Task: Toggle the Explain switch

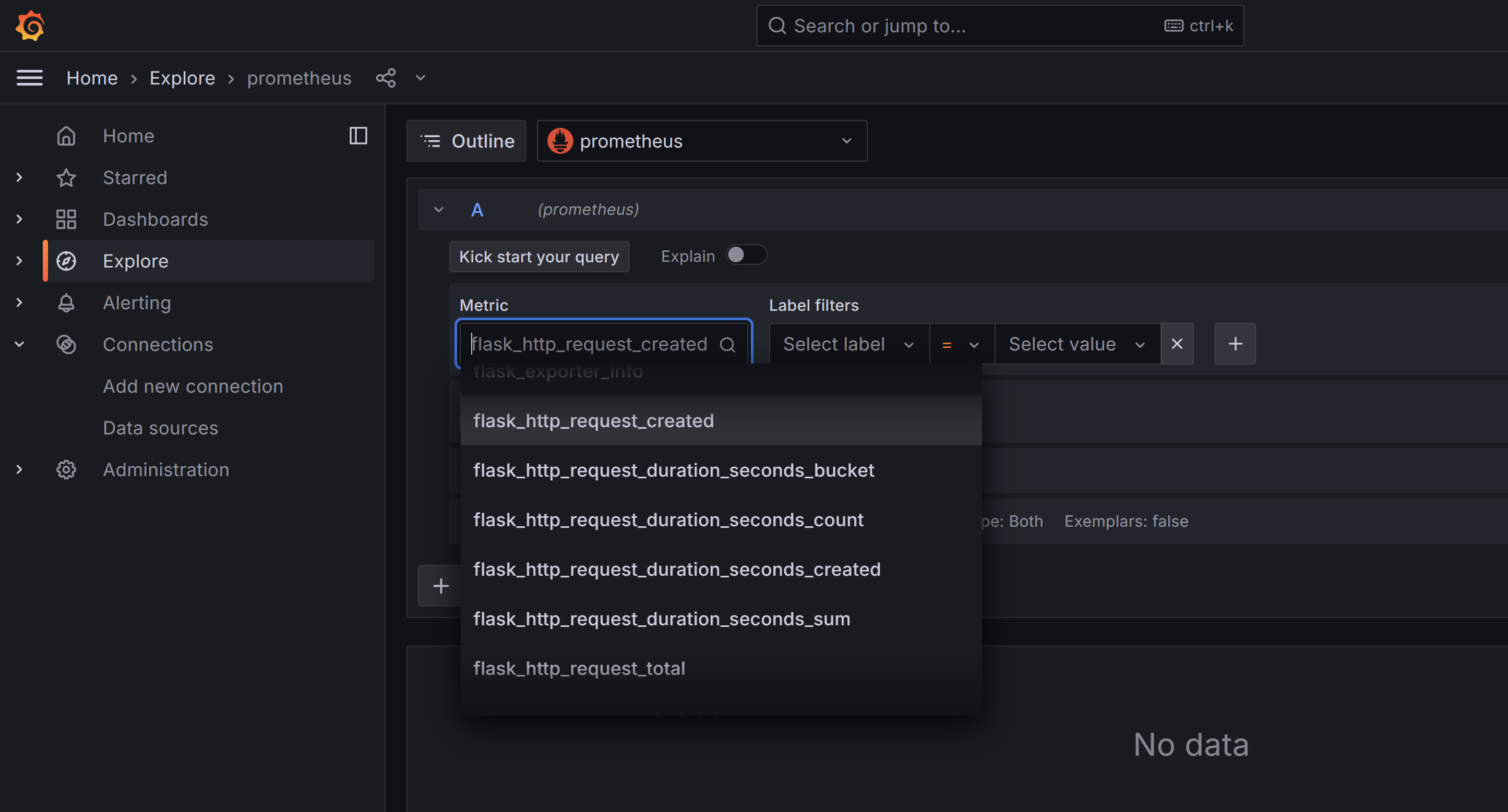Action: tap(746, 255)
